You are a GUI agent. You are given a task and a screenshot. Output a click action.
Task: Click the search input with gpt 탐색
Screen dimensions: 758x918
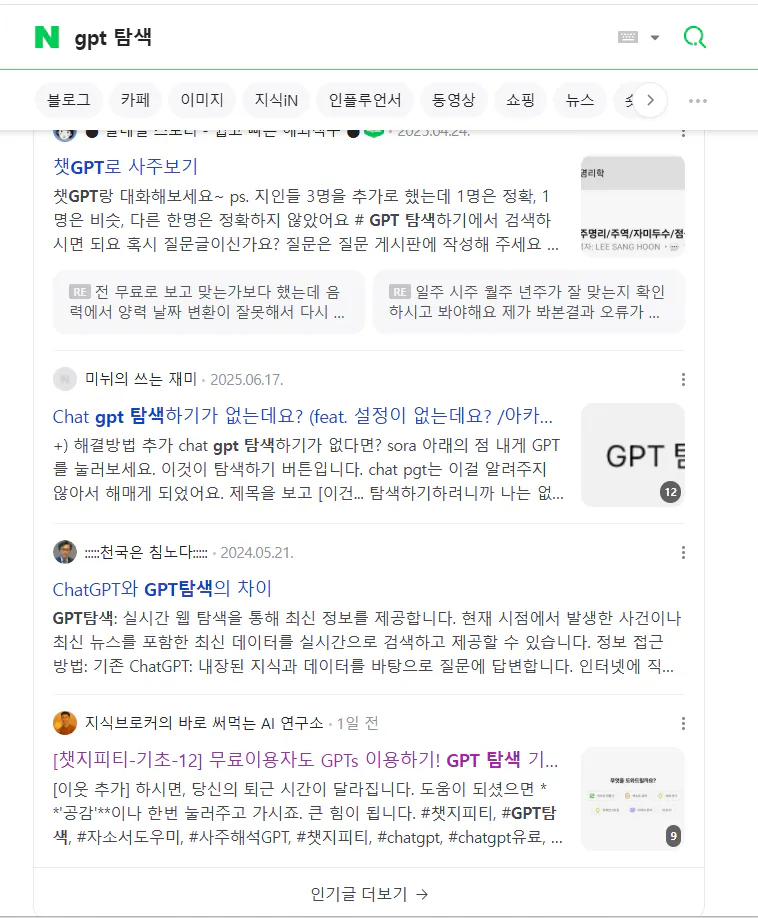(x=339, y=37)
